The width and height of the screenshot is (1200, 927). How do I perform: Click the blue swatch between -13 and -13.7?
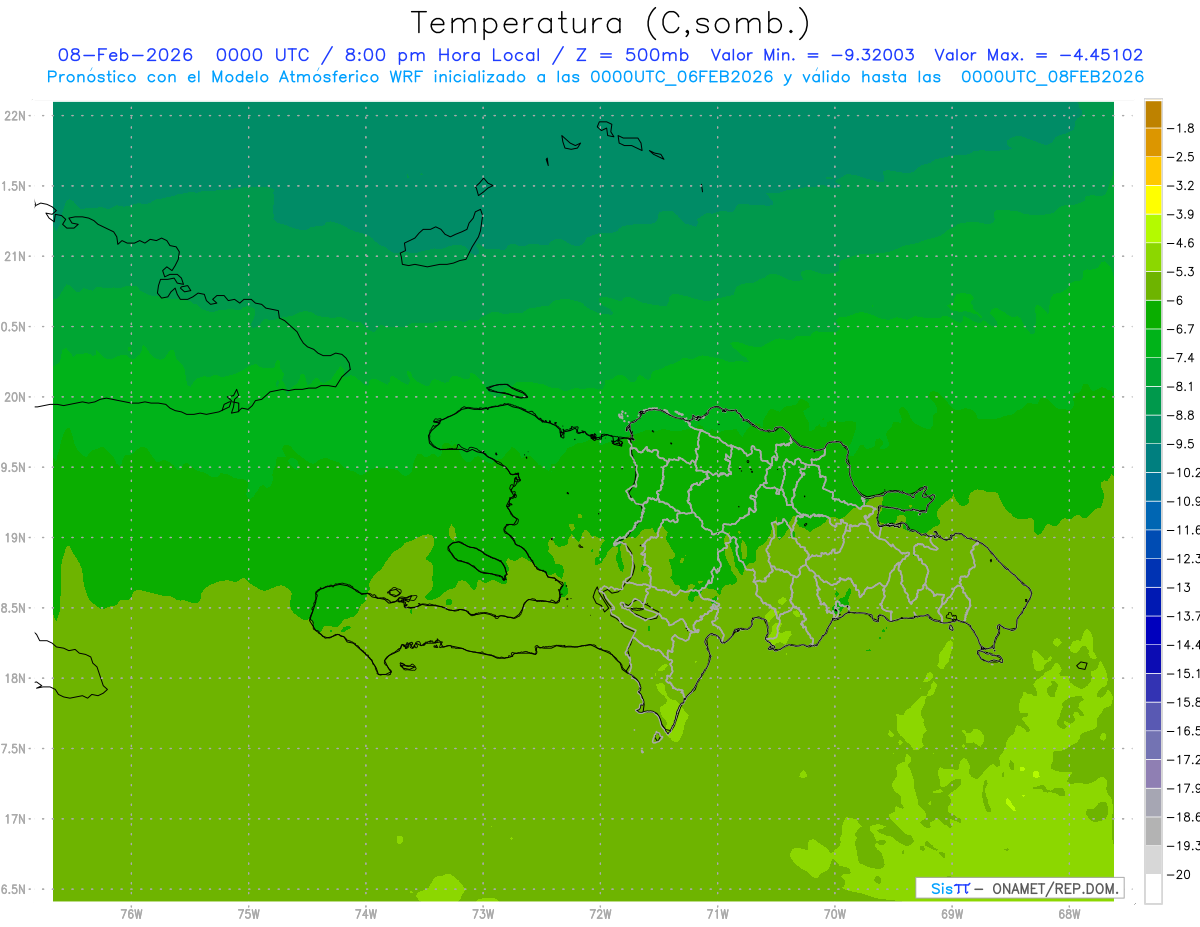click(1153, 601)
